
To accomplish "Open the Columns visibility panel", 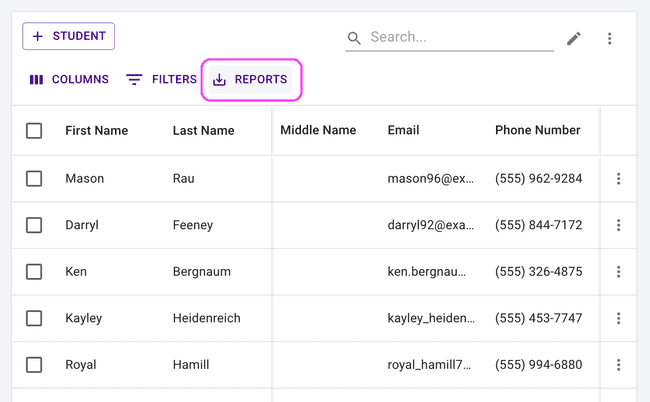I will [x=69, y=80].
